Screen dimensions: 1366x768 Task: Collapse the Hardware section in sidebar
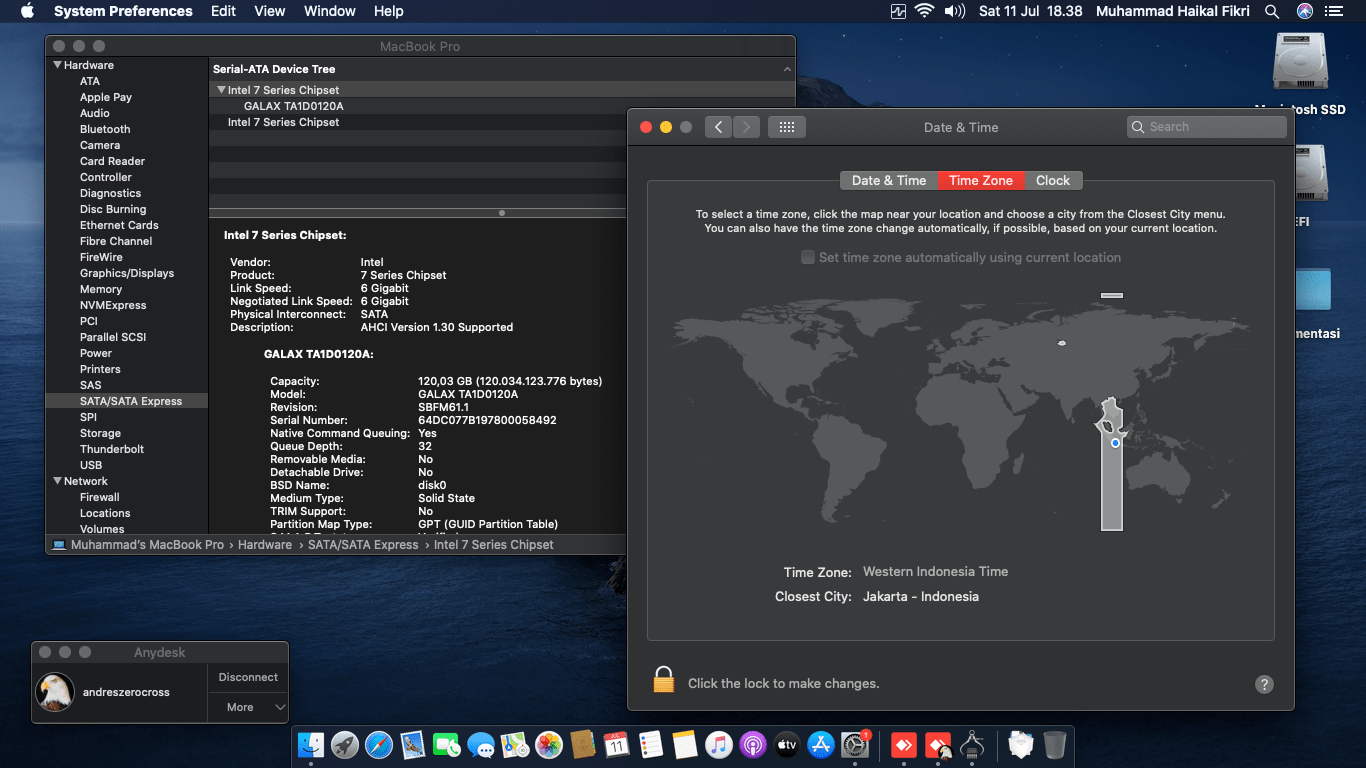click(57, 65)
